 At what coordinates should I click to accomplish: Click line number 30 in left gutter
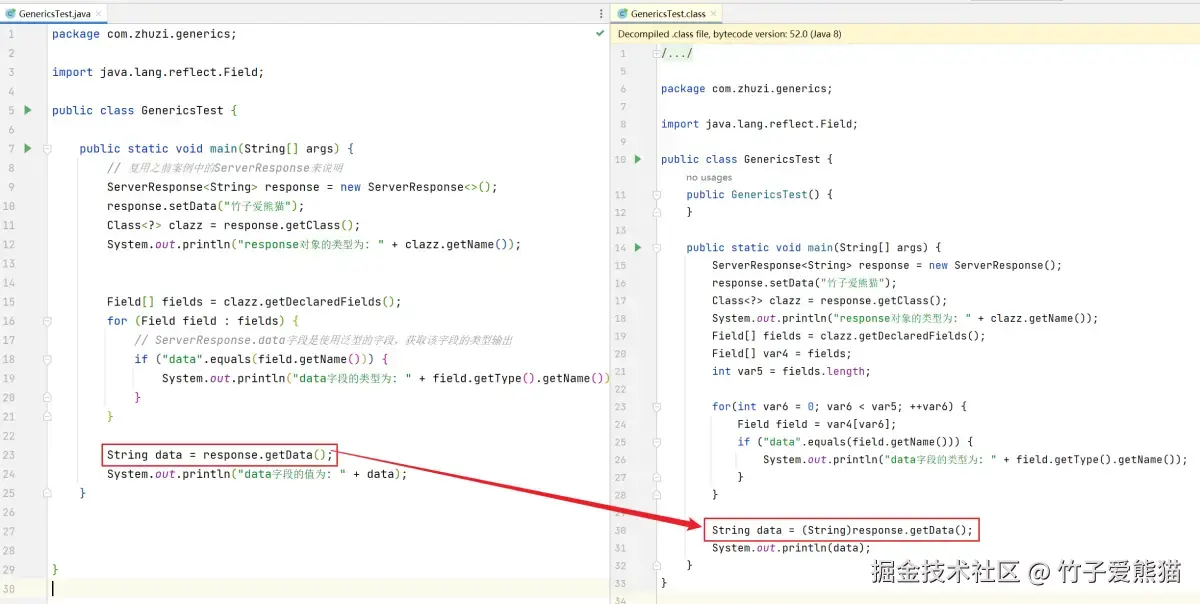coord(9,589)
